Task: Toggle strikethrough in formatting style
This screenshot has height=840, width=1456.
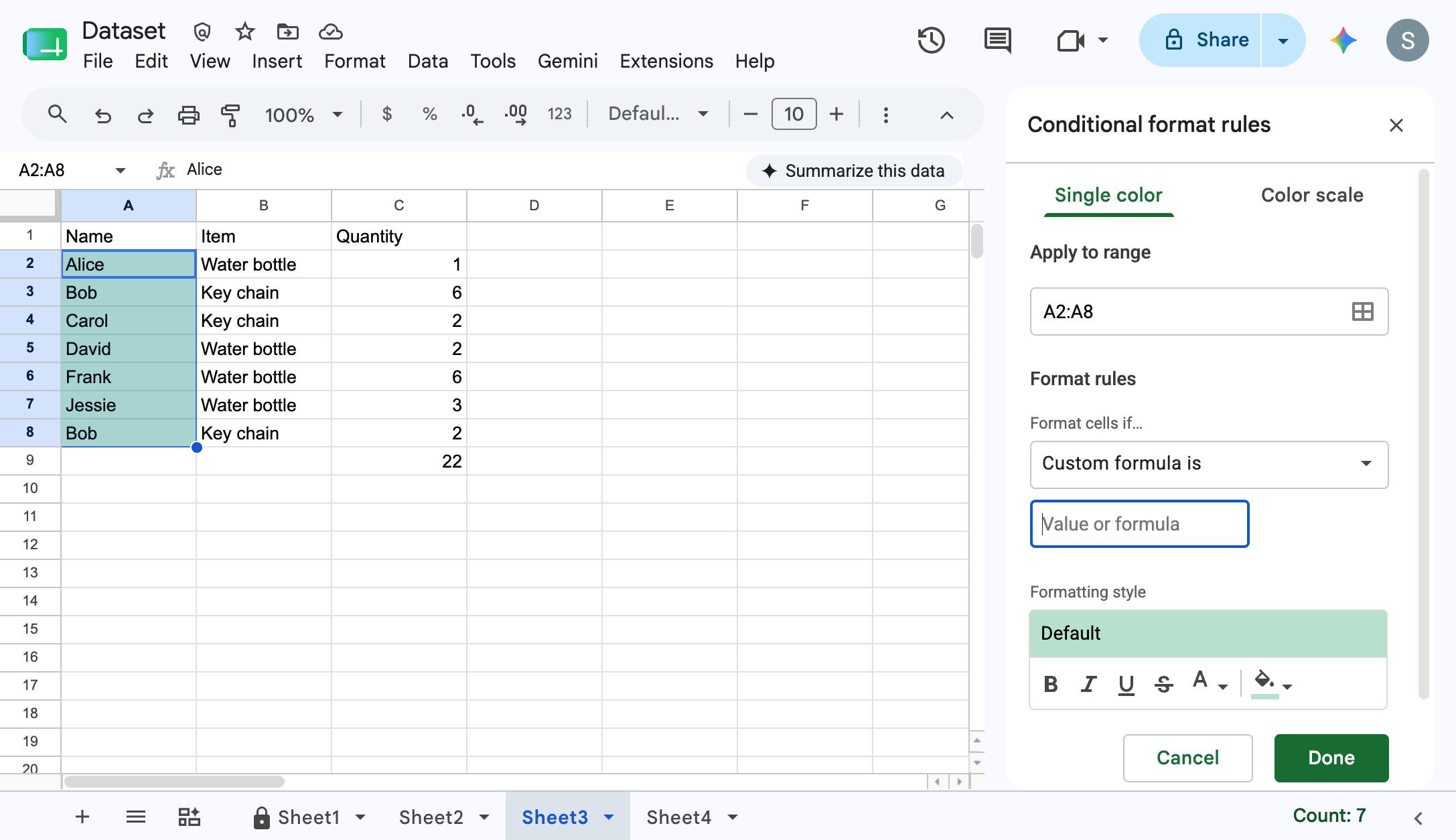Action: click(x=1164, y=684)
